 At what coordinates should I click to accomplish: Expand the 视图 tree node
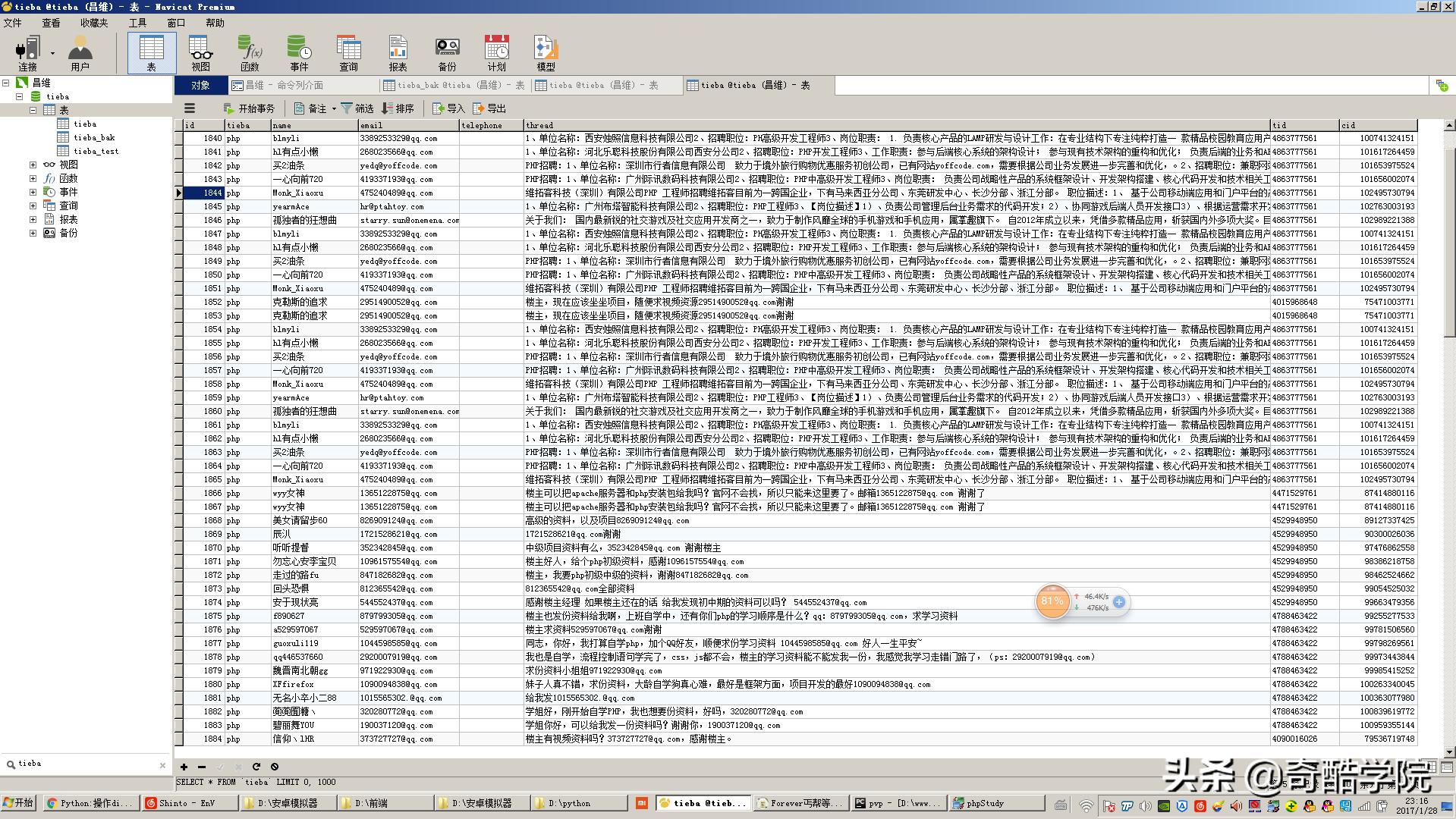point(33,165)
